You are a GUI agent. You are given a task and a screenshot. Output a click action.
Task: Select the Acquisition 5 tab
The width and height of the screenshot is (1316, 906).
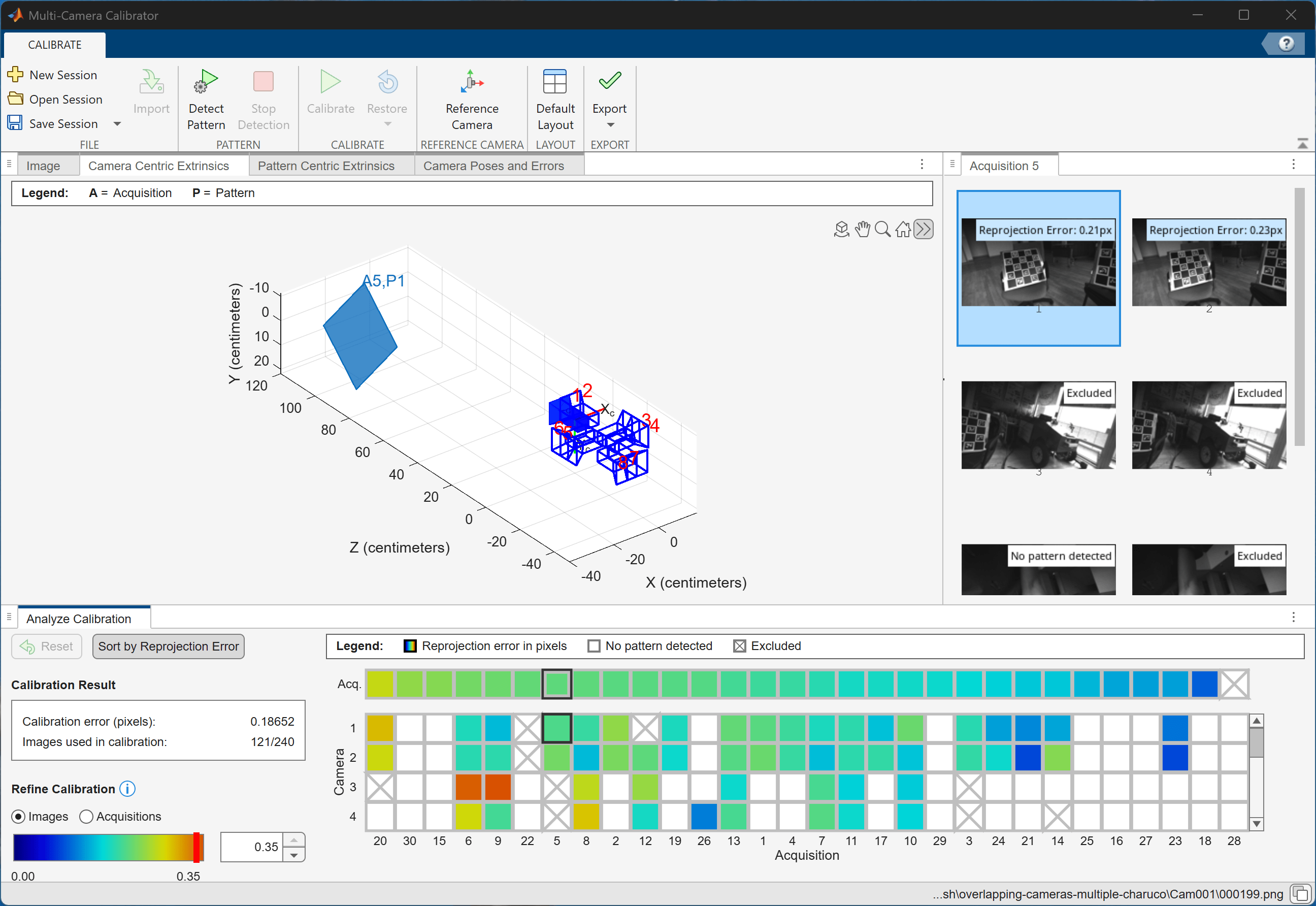click(1004, 166)
